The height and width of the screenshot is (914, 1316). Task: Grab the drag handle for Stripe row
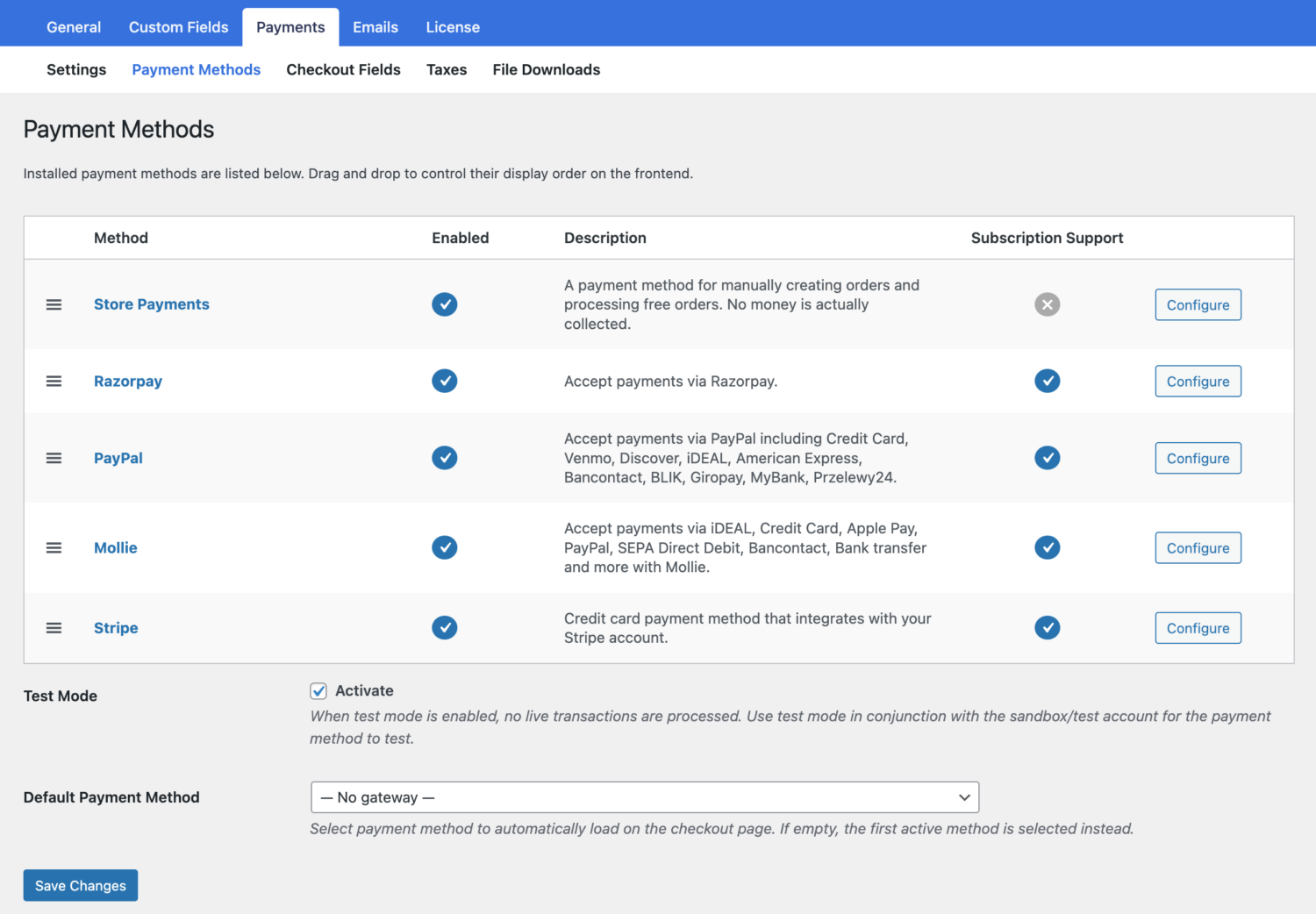pyautogui.click(x=54, y=628)
